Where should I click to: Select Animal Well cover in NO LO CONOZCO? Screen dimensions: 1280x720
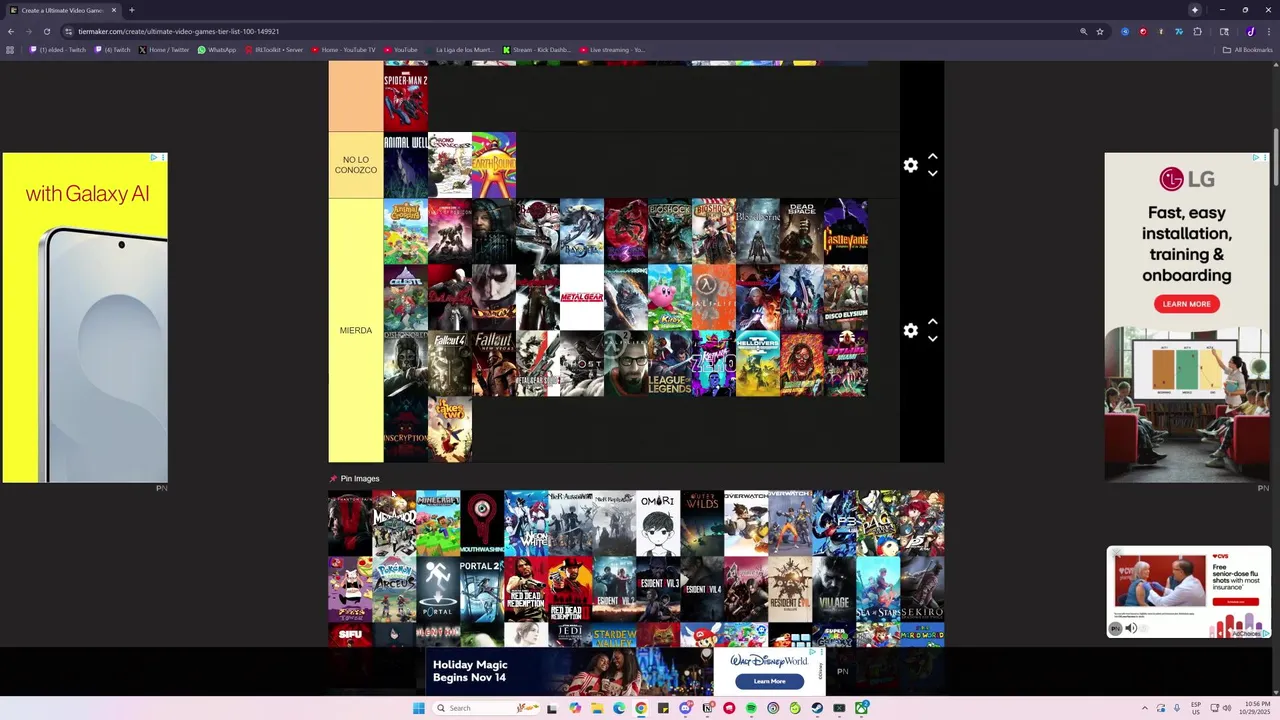tap(406, 165)
